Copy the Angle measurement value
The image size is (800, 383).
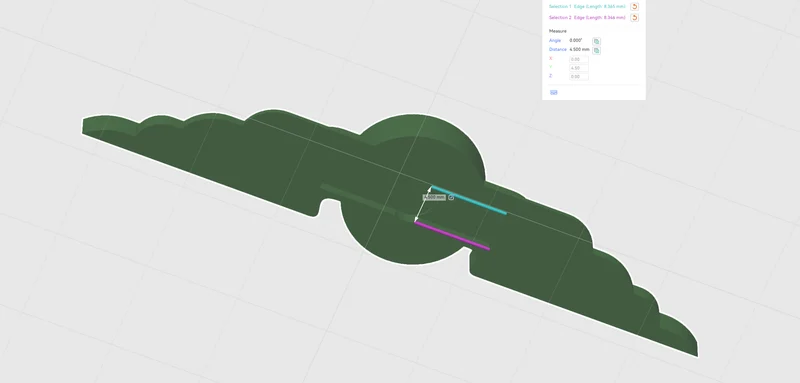pos(596,41)
